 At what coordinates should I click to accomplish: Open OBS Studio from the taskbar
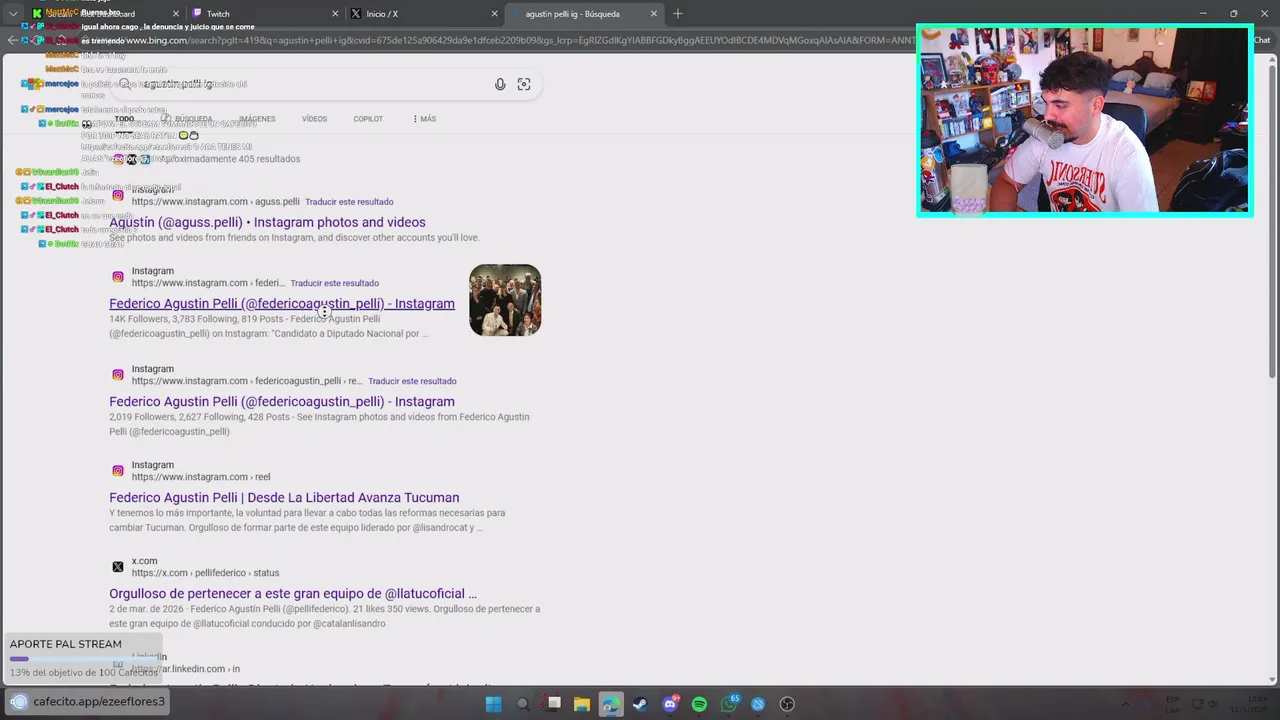pos(787,704)
